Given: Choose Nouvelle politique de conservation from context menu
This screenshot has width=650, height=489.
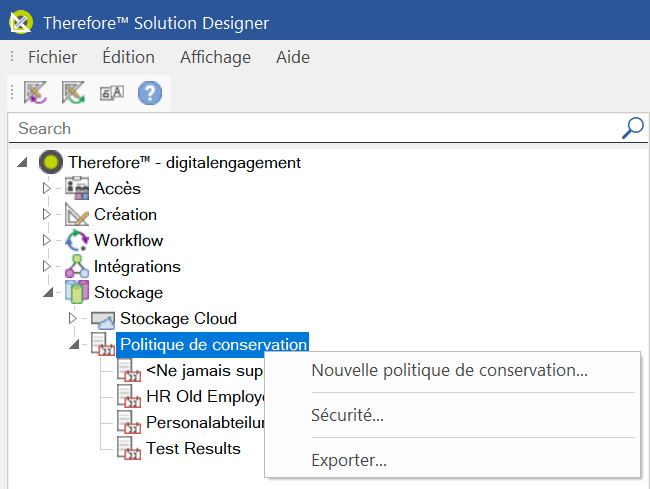Looking at the screenshot, I should [449, 371].
